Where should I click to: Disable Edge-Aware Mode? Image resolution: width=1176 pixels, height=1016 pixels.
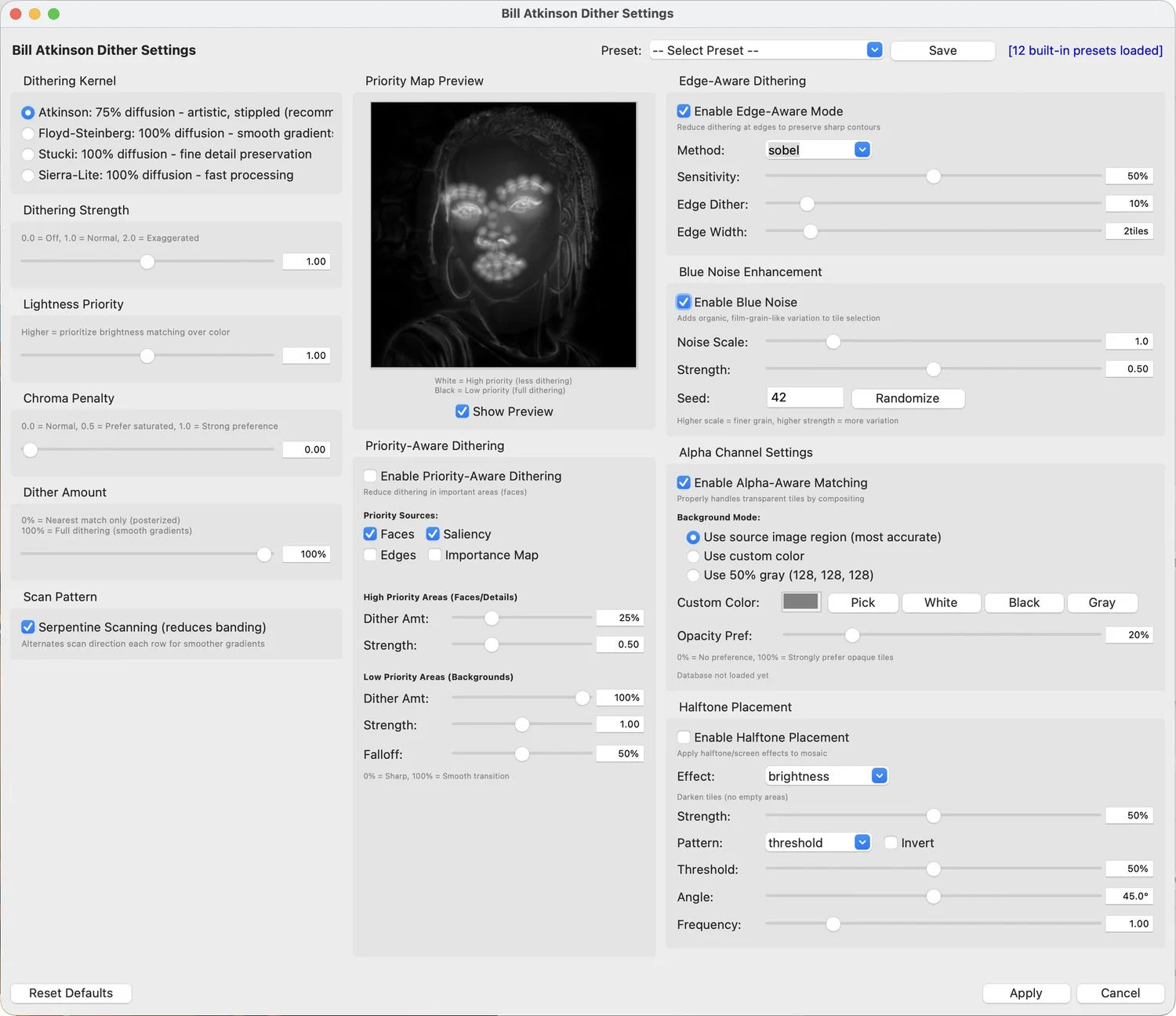pos(684,111)
